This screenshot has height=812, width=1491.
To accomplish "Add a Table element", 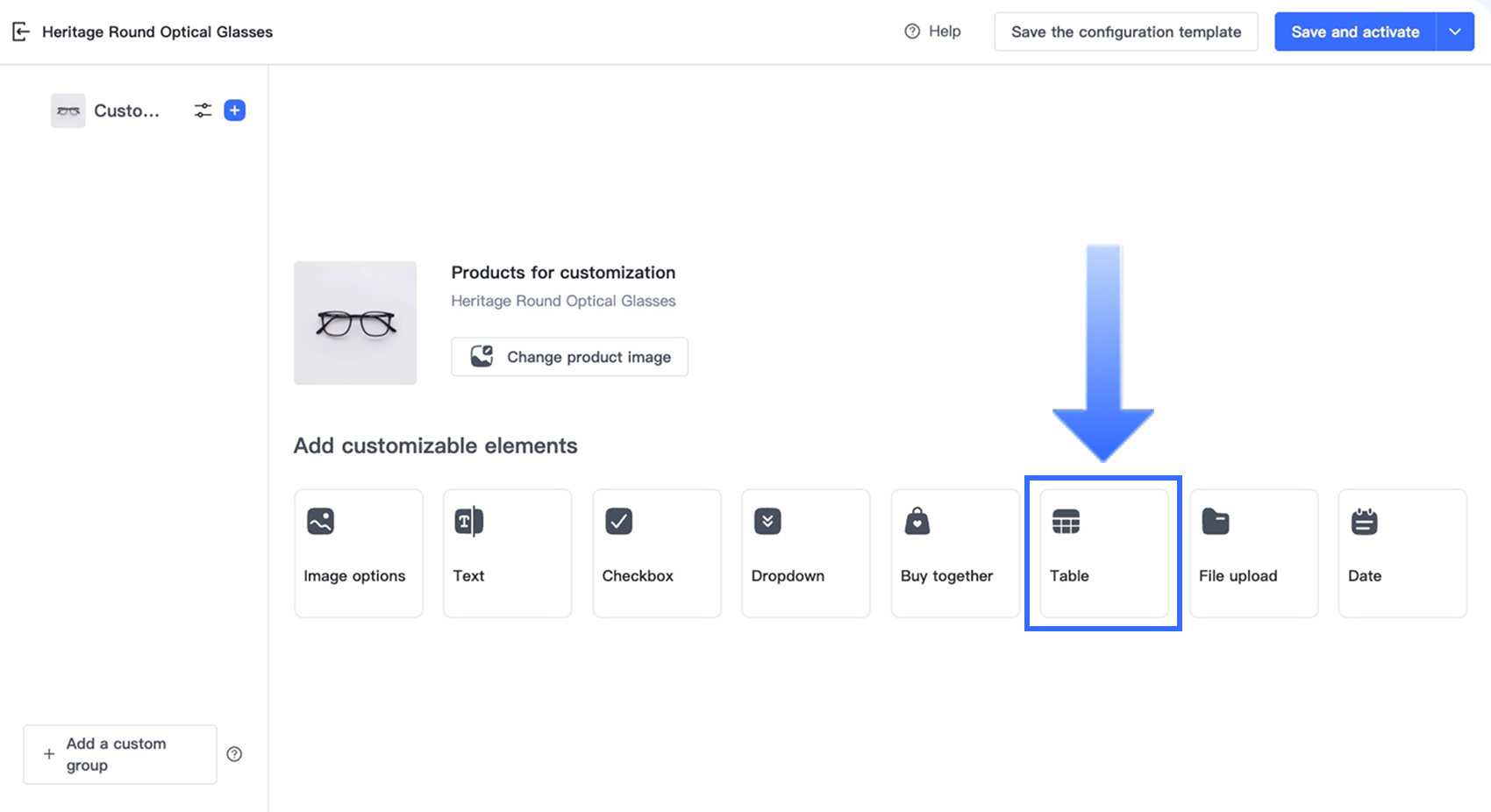I will (1103, 553).
